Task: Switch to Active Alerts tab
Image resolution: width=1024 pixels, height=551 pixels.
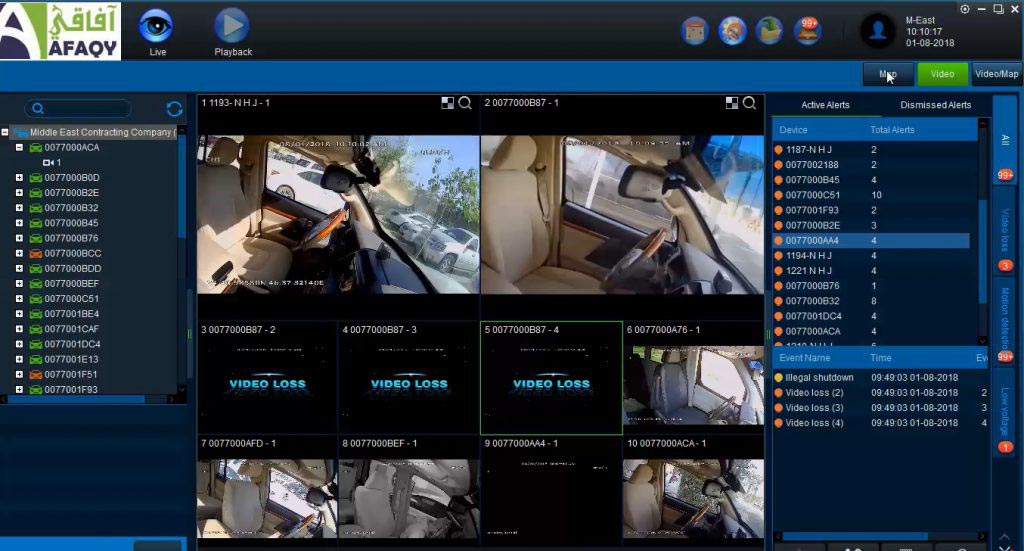Action: point(825,105)
